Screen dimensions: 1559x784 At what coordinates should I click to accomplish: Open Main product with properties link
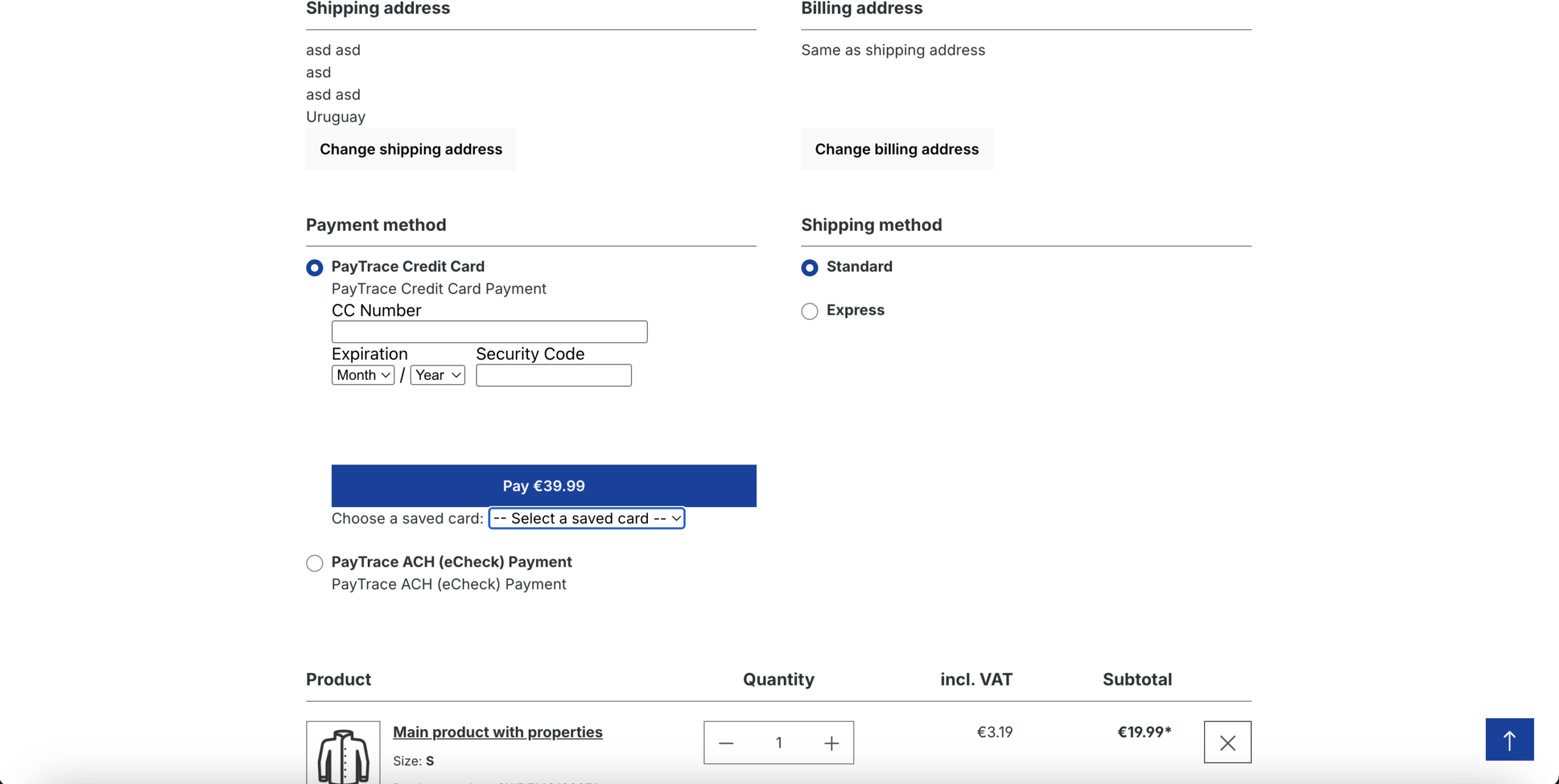[498, 732]
